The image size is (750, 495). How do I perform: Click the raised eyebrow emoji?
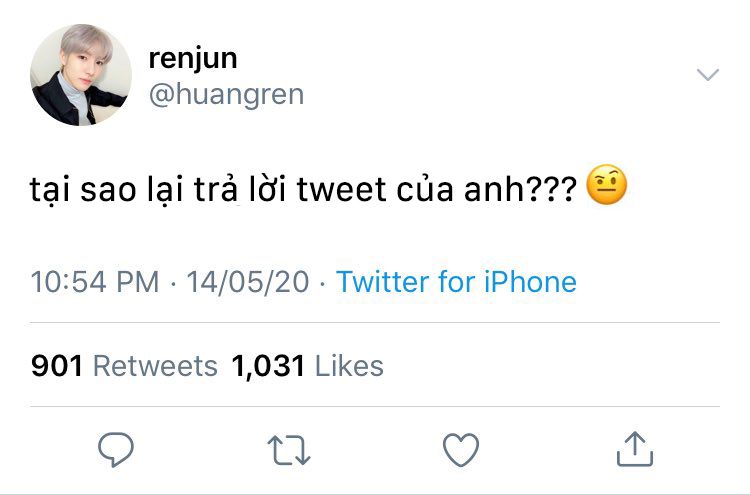607,185
